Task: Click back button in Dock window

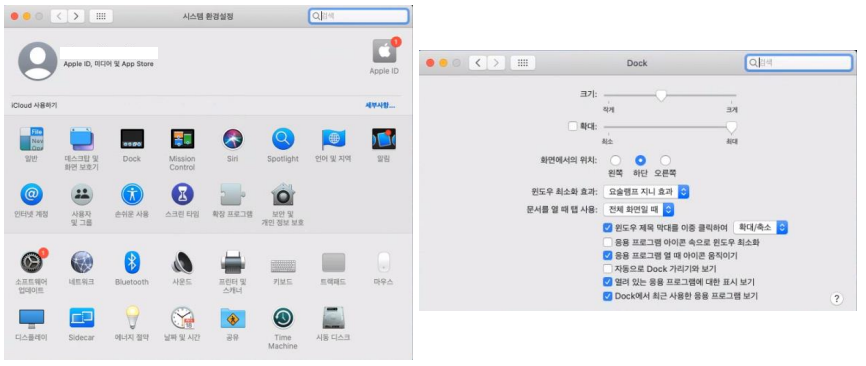Action: [x=478, y=63]
